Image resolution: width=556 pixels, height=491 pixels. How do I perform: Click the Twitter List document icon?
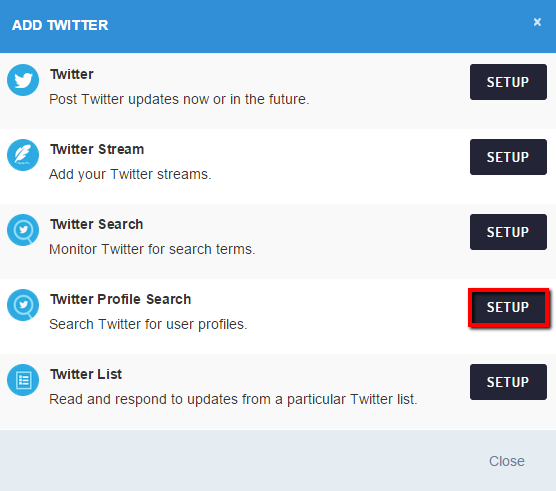pyautogui.click(x=23, y=380)
